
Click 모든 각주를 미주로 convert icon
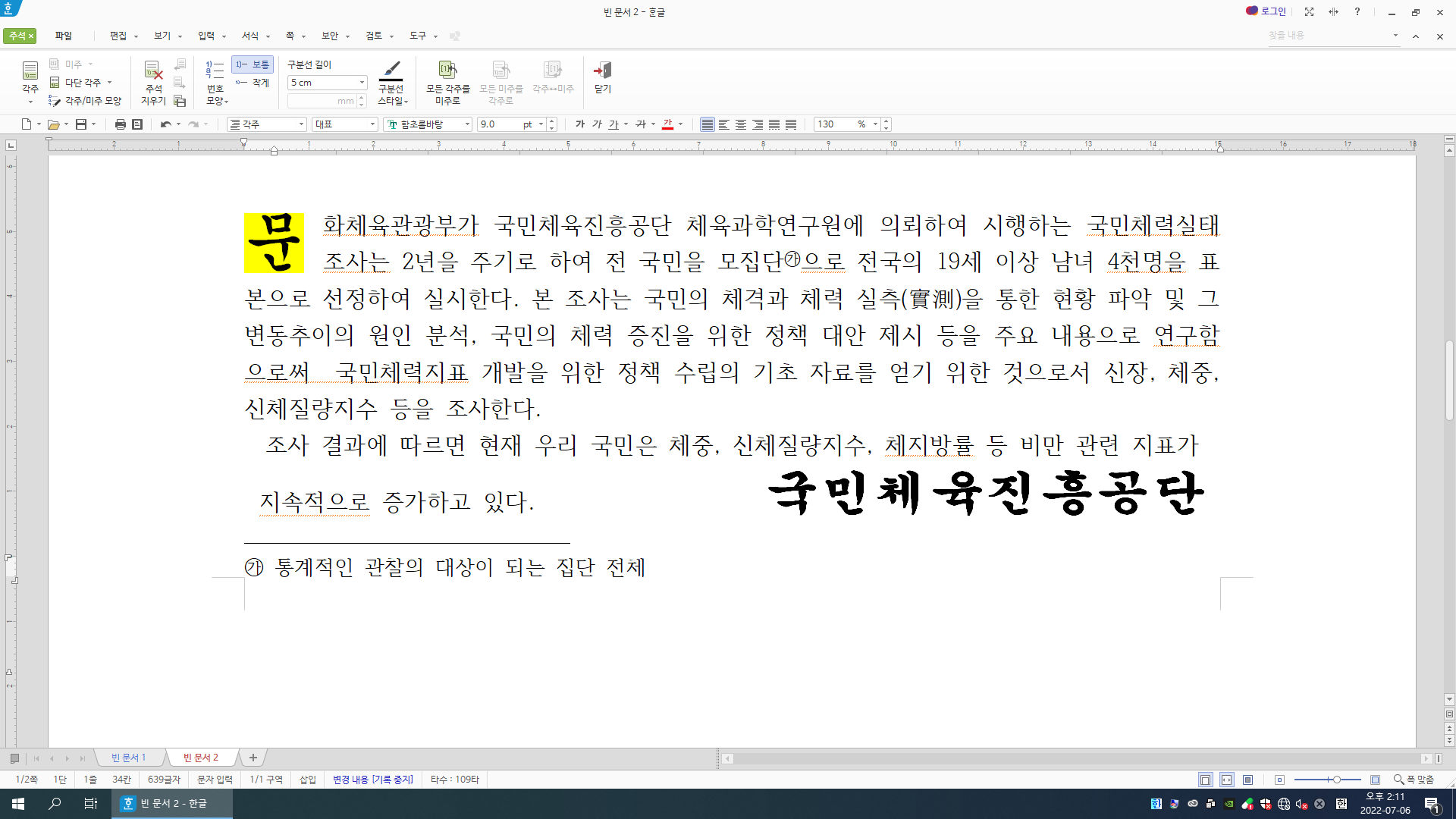point(447,71)
